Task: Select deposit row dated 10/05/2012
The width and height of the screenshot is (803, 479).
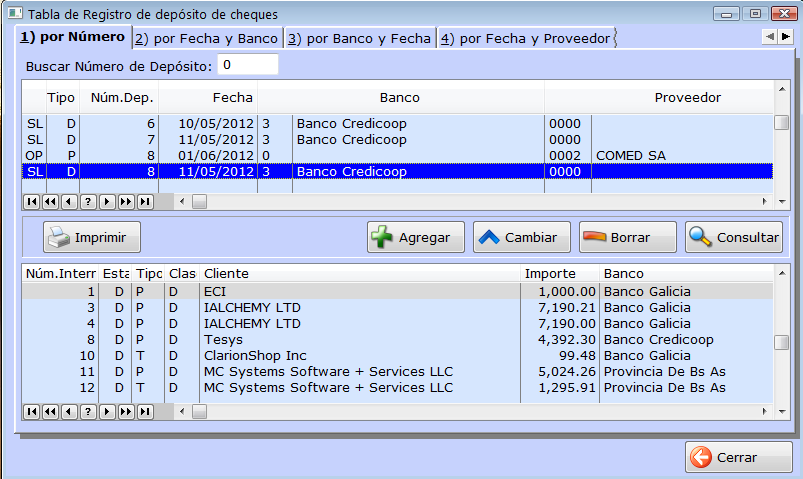Action: click(397, 123)
